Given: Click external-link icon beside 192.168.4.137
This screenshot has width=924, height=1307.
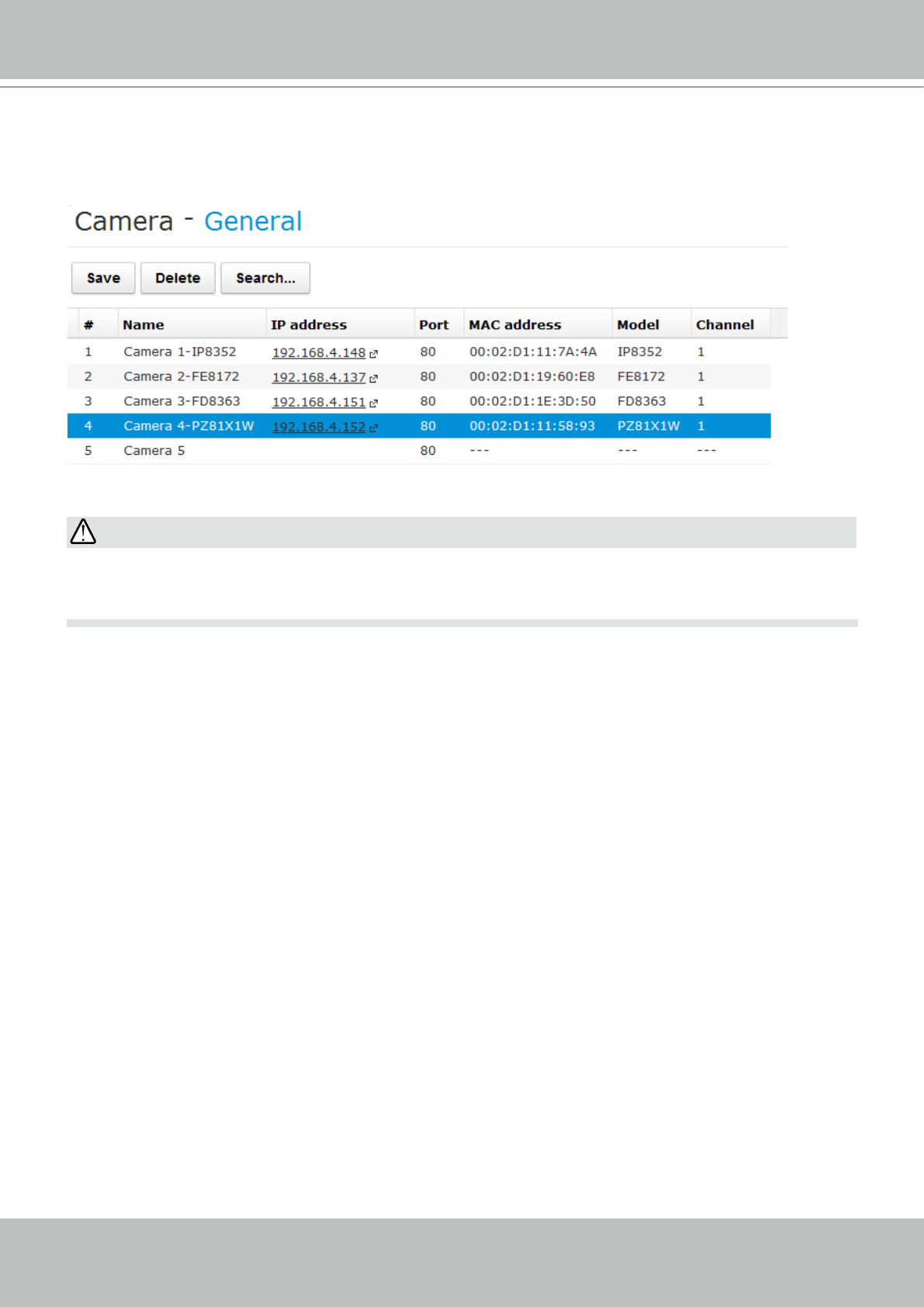Looking at the screenshot, I should click(x=373, y=379).
